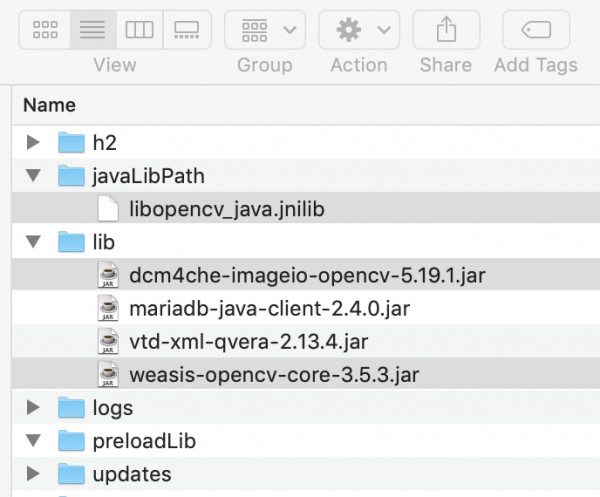
Task: Click the weasis-opencv-core jar icon
Action: [108, 374]
